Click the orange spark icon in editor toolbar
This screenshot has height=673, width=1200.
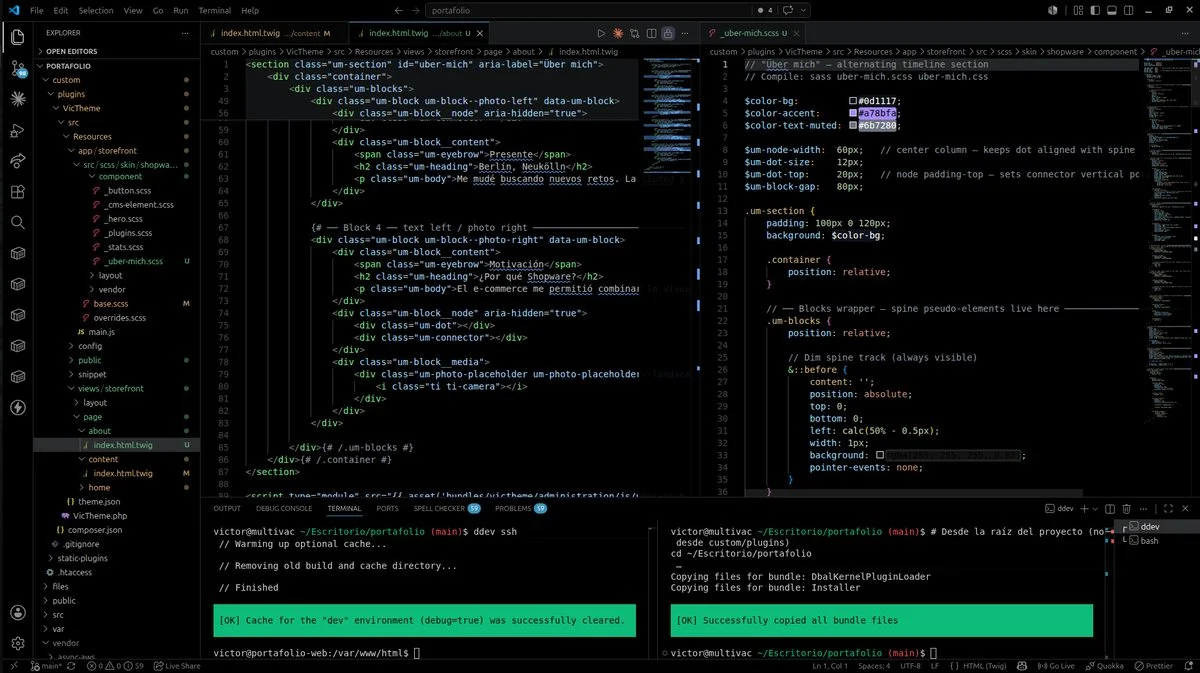tap(618, 33)
